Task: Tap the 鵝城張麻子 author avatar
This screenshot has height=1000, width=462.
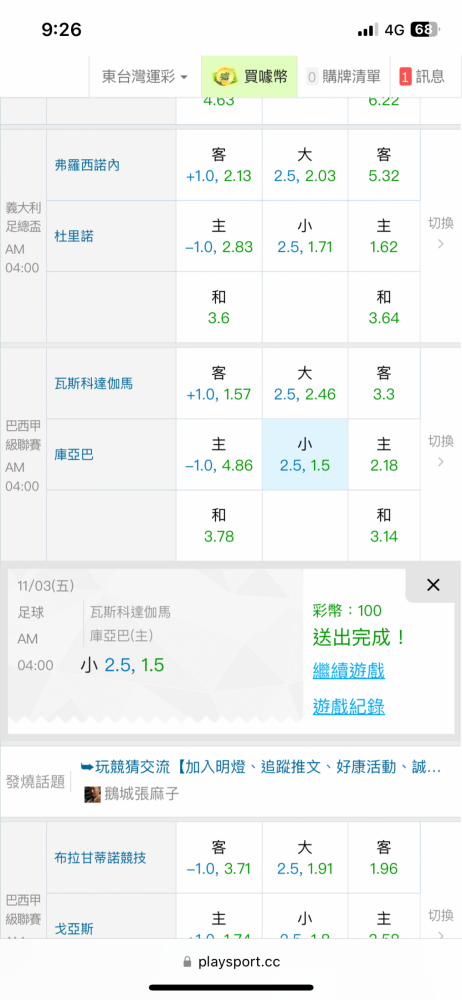Action: coord(93,794)
